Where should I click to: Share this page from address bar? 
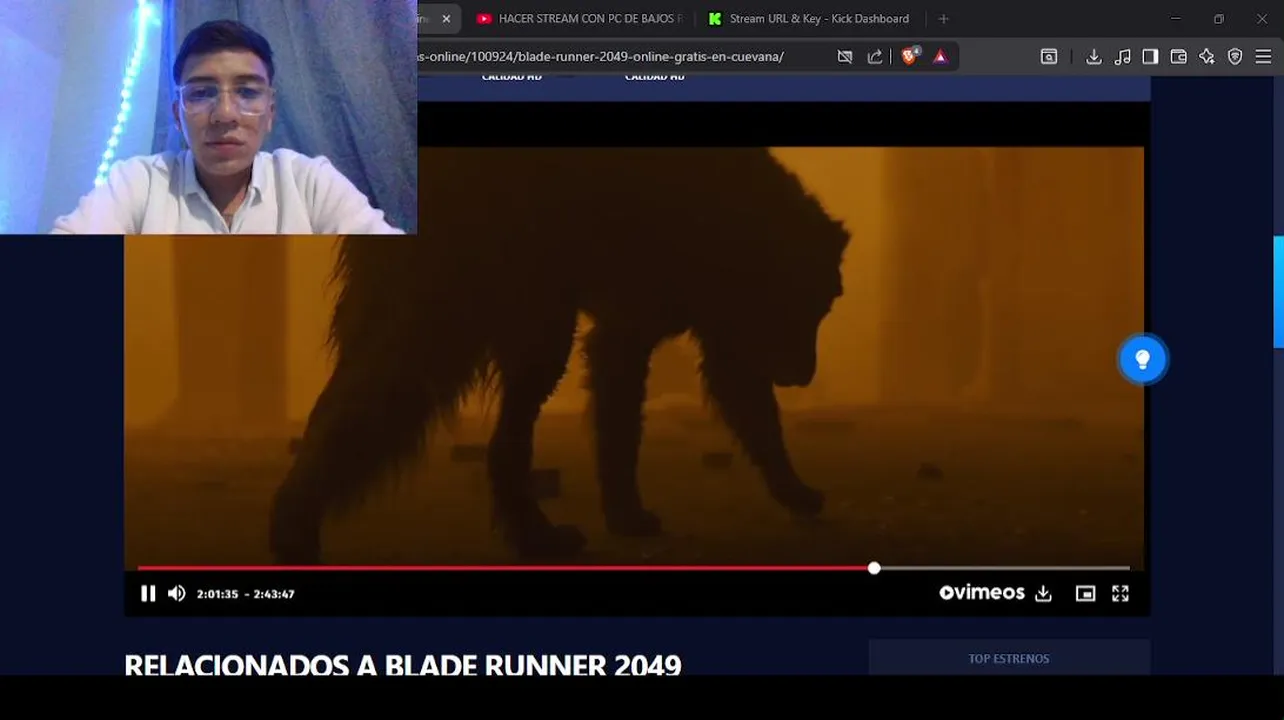[875, 57]
